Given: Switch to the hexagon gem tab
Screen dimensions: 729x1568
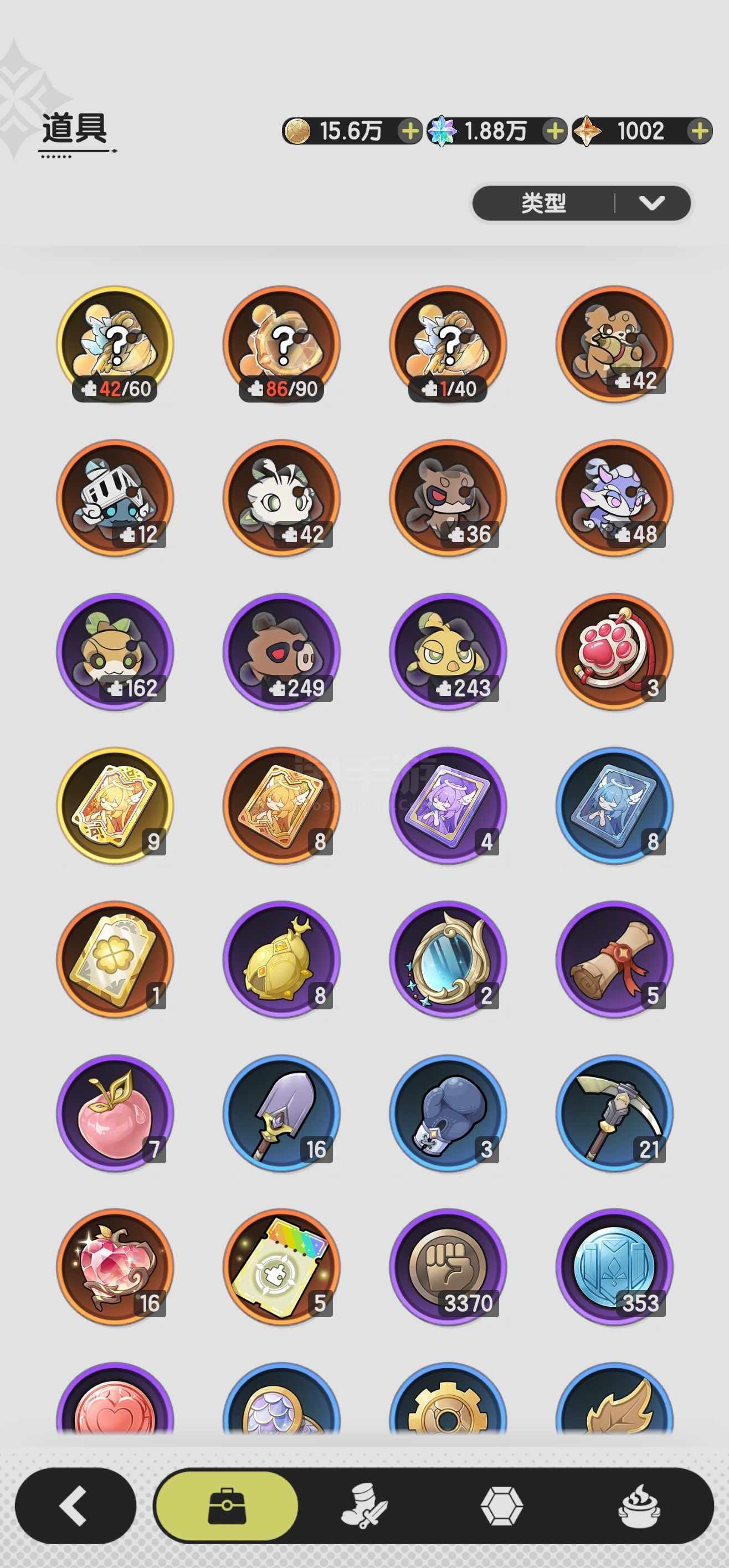Looking at the screenshot, I should click(502, 1506).
